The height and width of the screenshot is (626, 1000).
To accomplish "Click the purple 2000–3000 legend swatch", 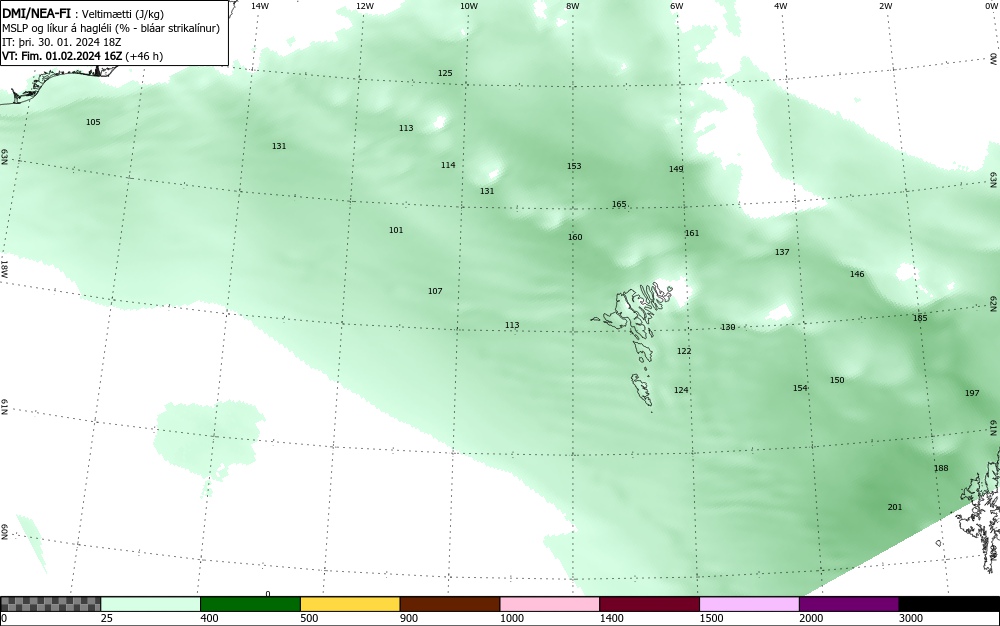I will (x=849, y=604).
